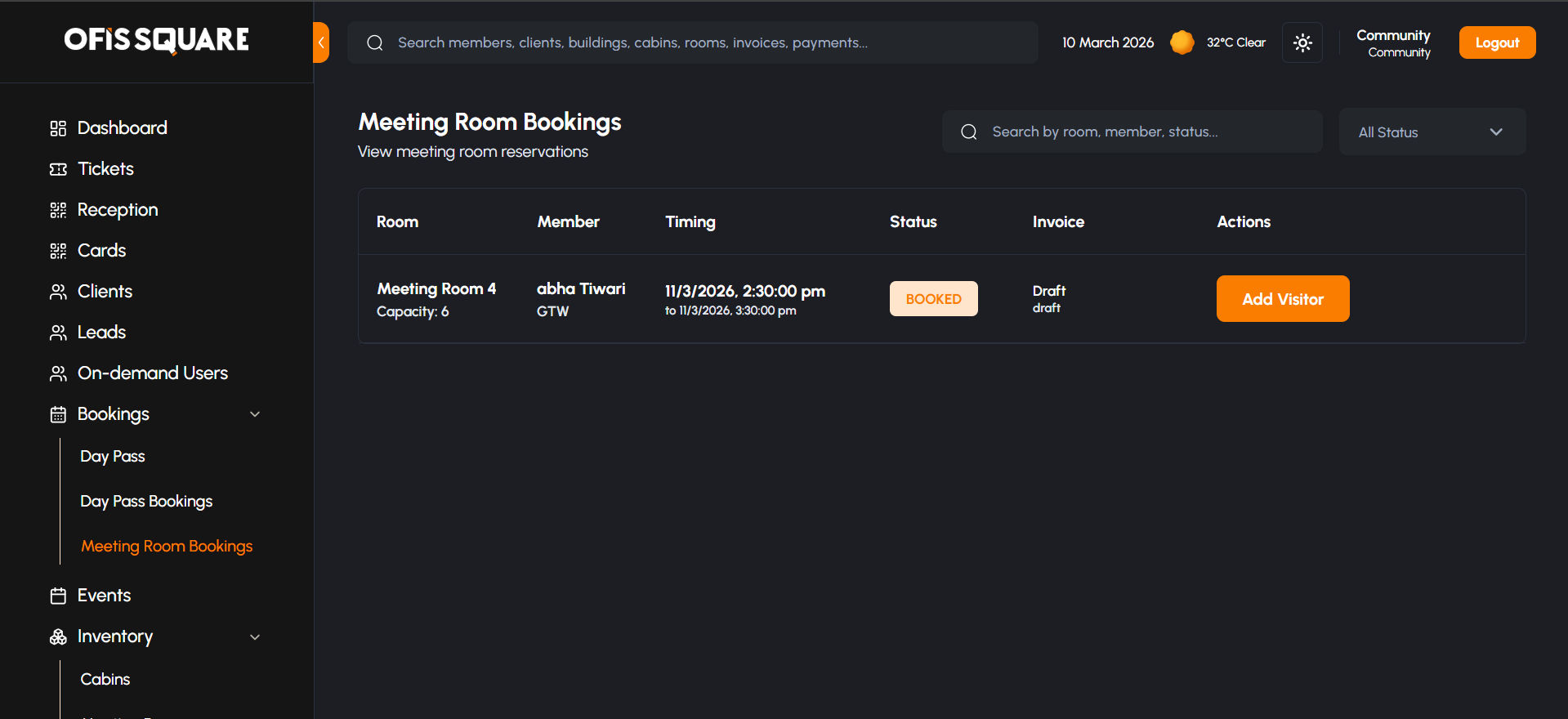Click the Reception QR icon
1568x719 pixels.
[58, 210]
